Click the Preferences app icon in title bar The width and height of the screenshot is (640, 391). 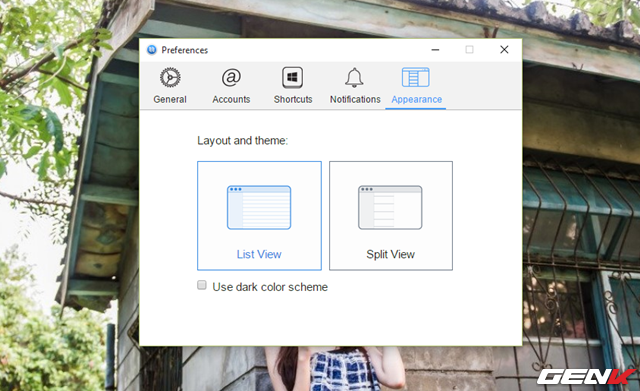click(x=152, y=50)
